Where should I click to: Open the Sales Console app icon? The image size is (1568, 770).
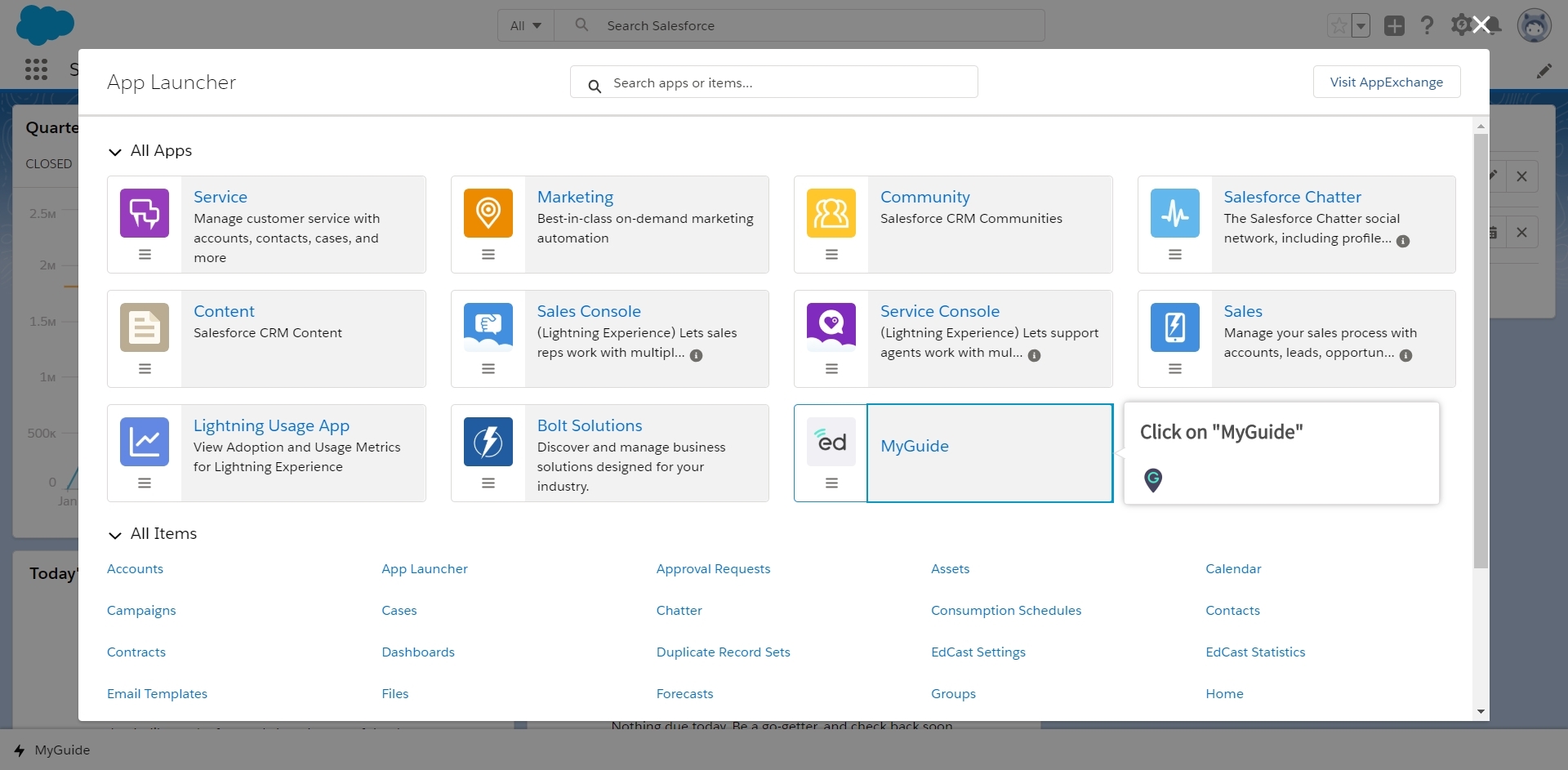tap(488, 327)
